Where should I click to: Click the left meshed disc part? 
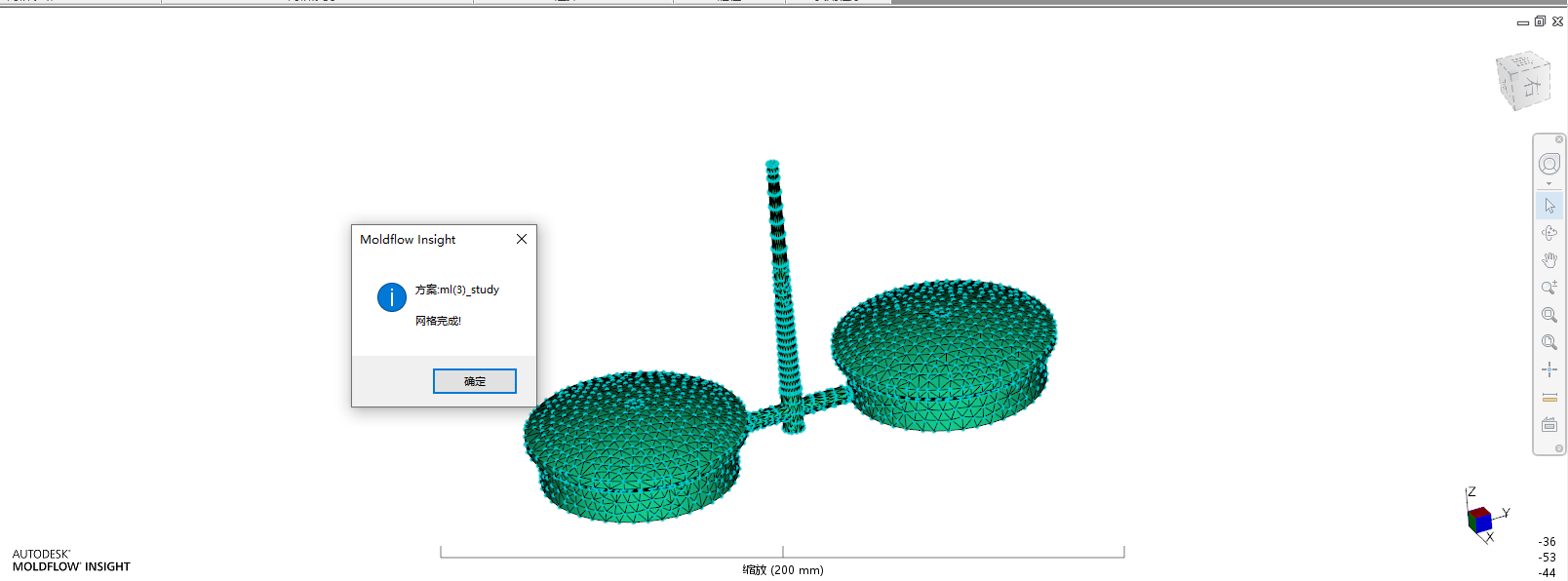coord(636,445)
